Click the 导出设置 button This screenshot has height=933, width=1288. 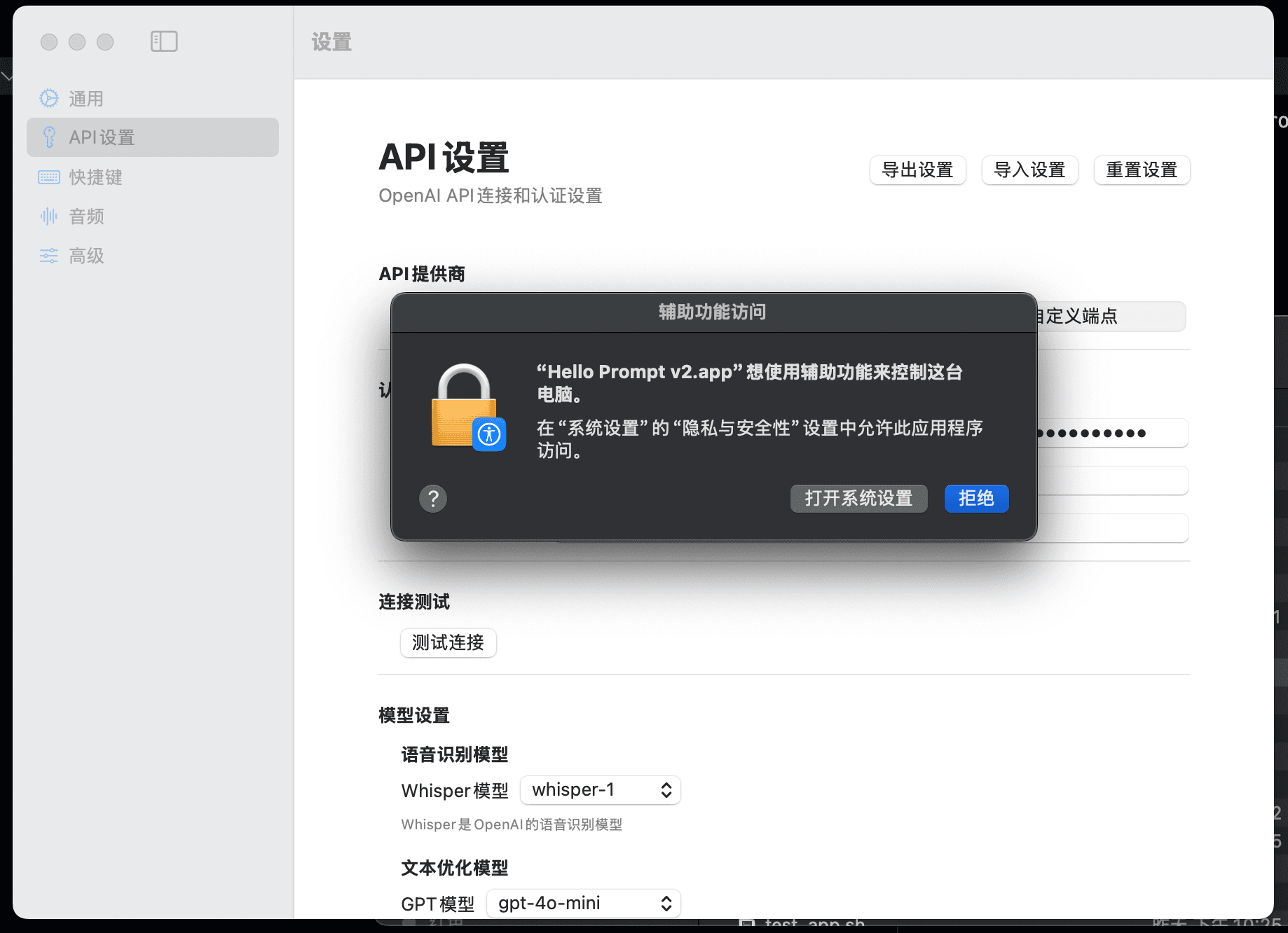pos(917,170)
